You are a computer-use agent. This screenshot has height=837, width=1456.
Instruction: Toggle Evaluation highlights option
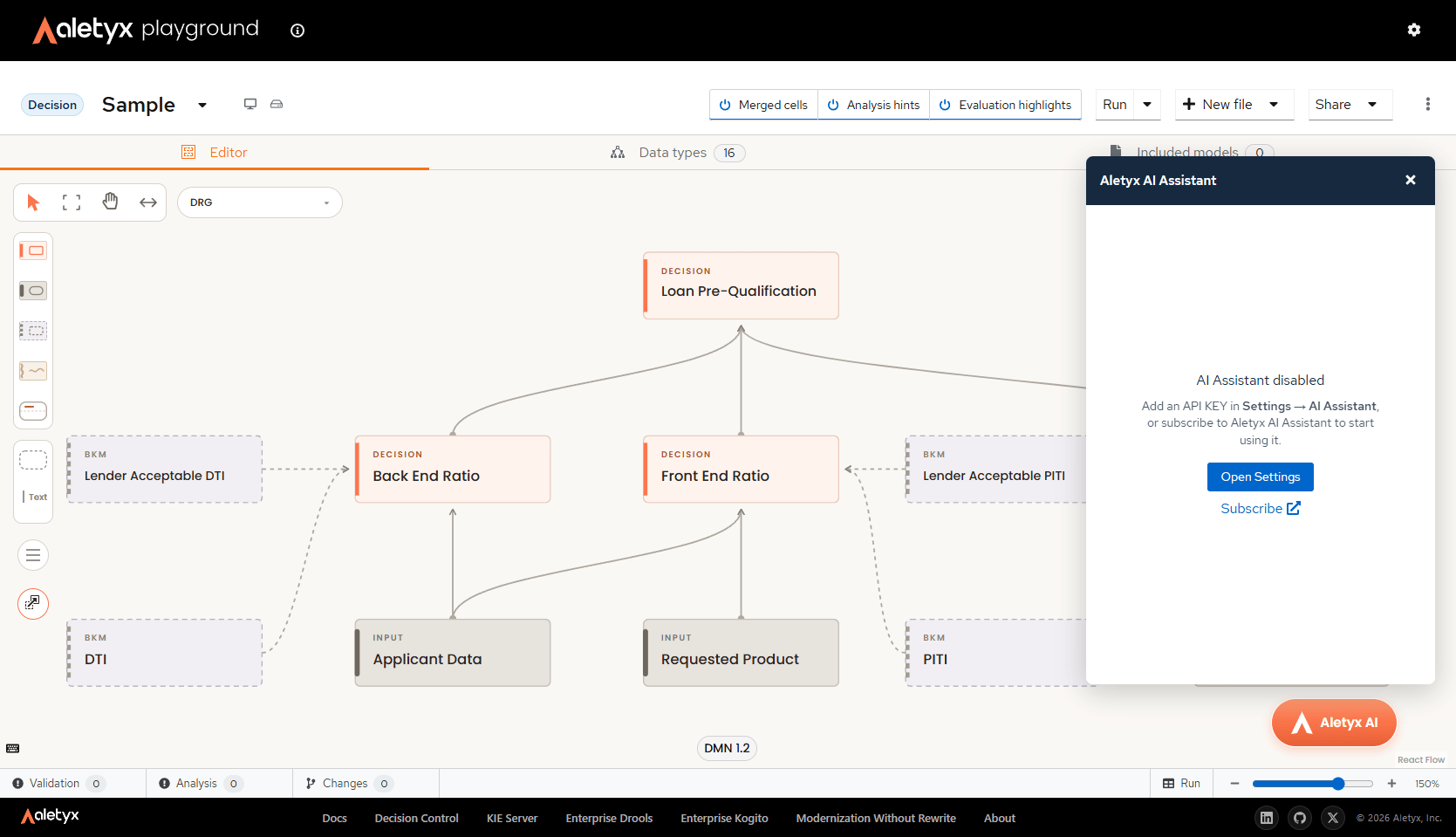pyautogui.click(x=1005, y=105)
